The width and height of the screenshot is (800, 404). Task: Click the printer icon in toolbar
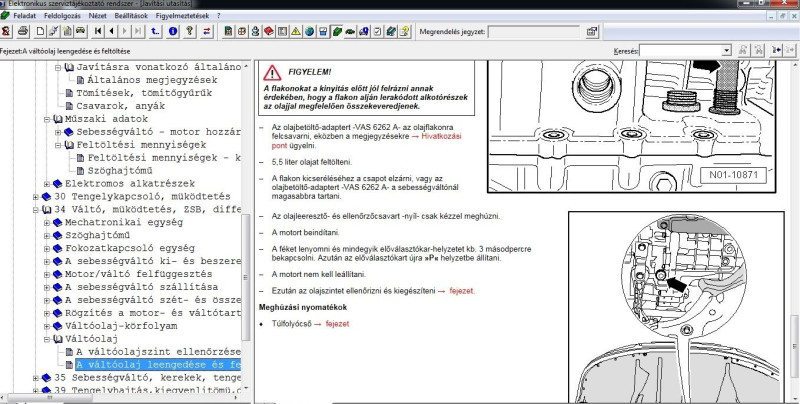(23, 32)
